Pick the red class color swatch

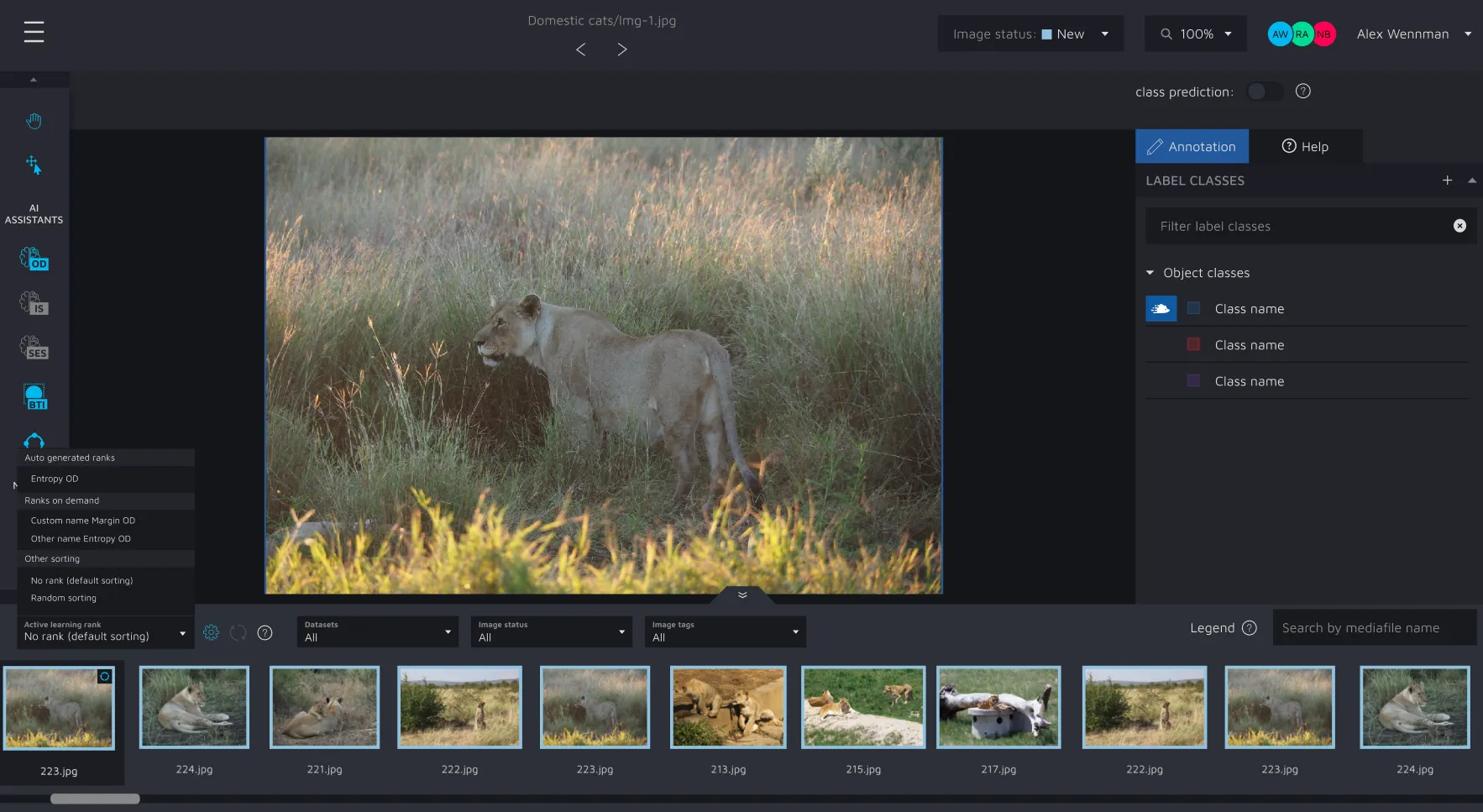pyautogui.click(x=1193, y=345)
